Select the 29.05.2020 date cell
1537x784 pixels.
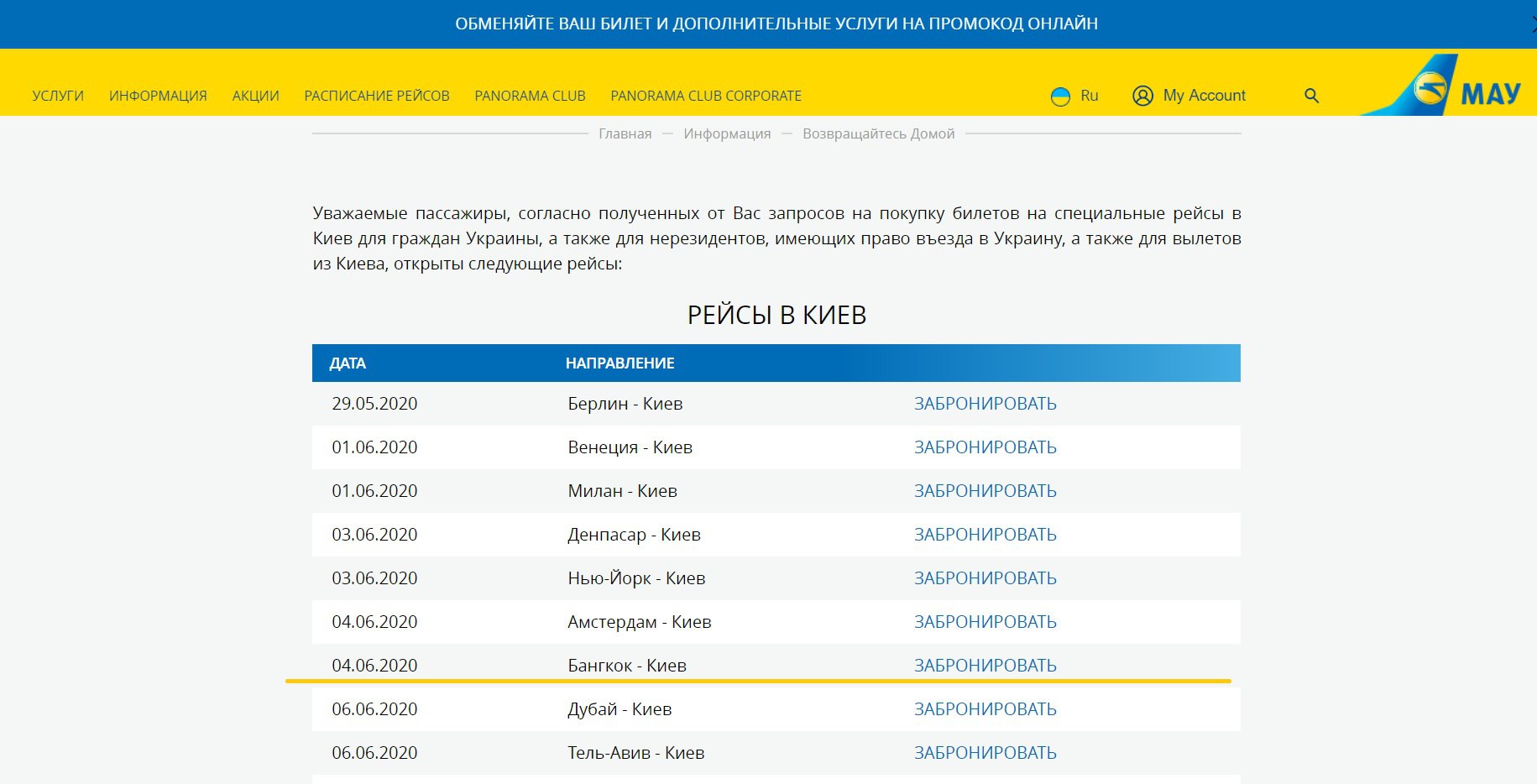374,404
